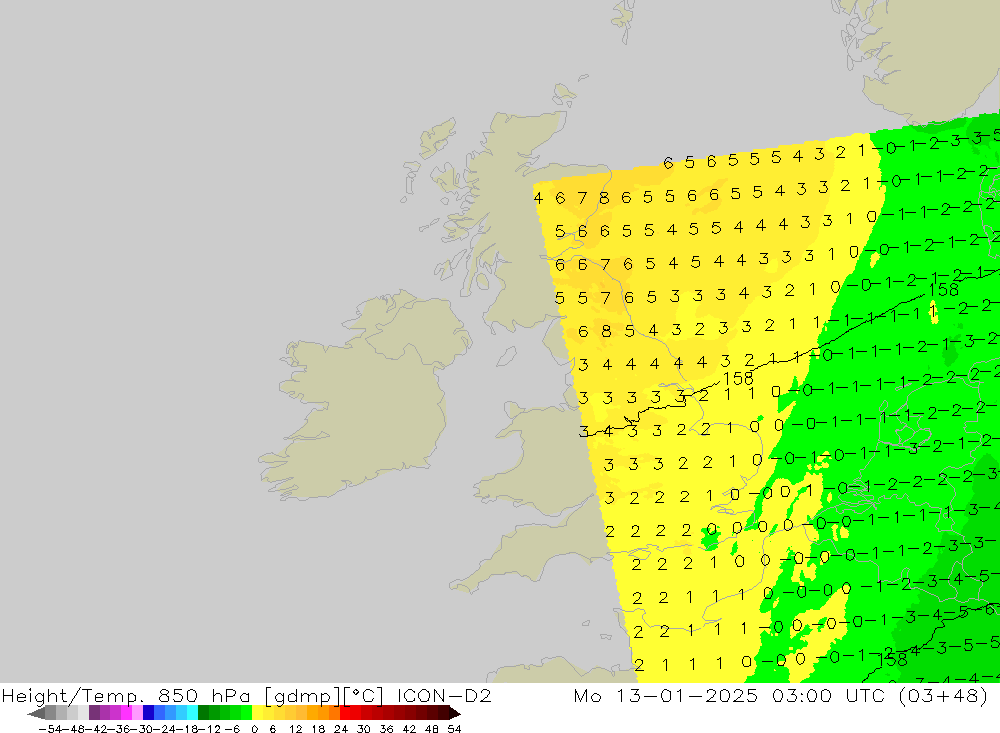Pick the bright yellow swatch above legend value 0

258,713
